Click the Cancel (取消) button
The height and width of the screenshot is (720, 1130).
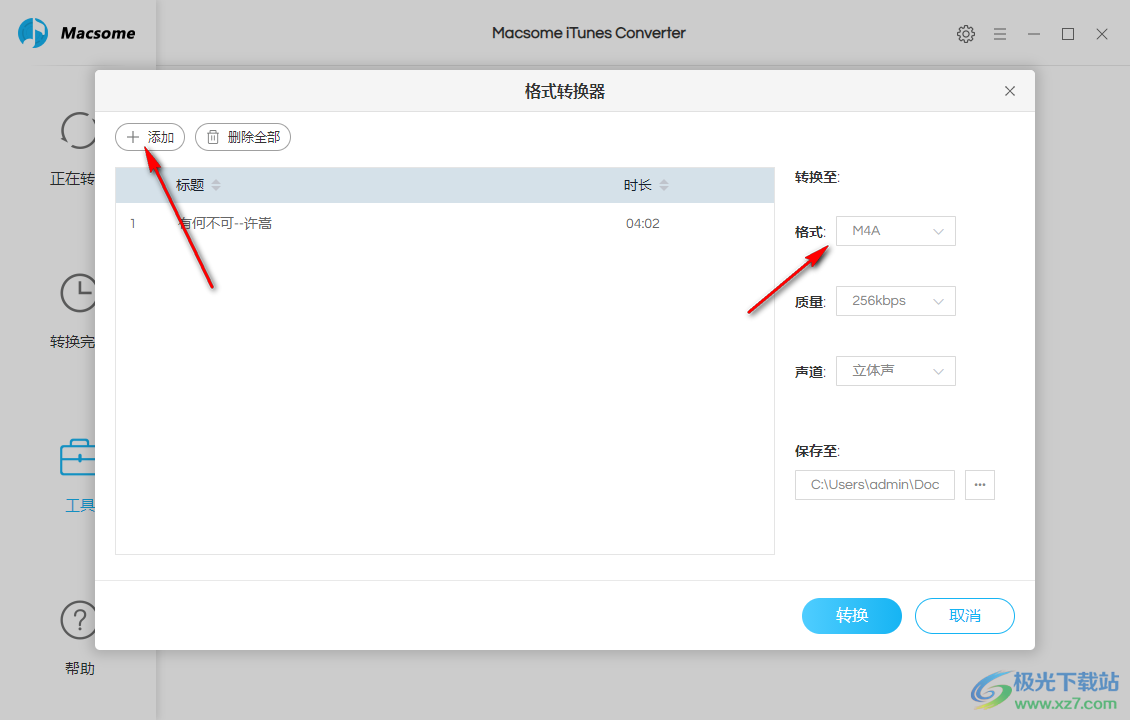pyautogui.click(x=965, y=615)
